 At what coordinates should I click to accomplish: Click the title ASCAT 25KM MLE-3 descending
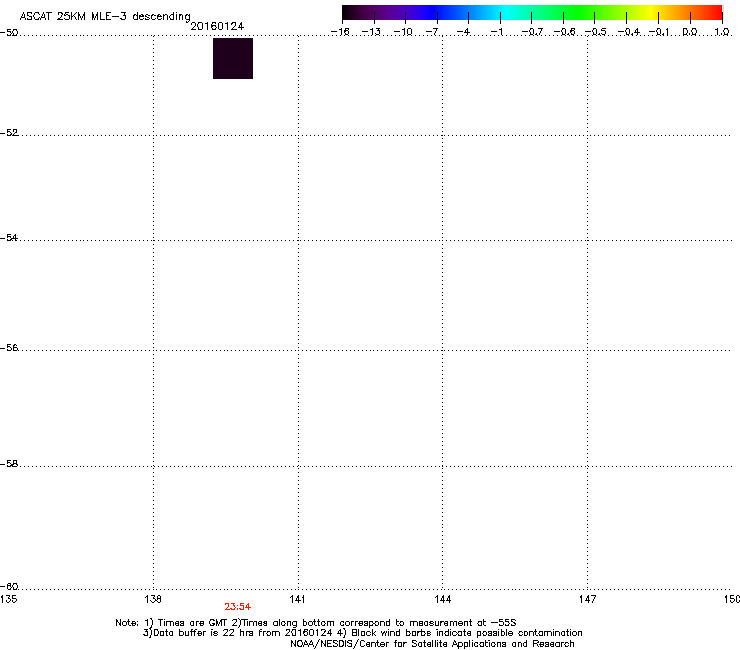point(105,16)
